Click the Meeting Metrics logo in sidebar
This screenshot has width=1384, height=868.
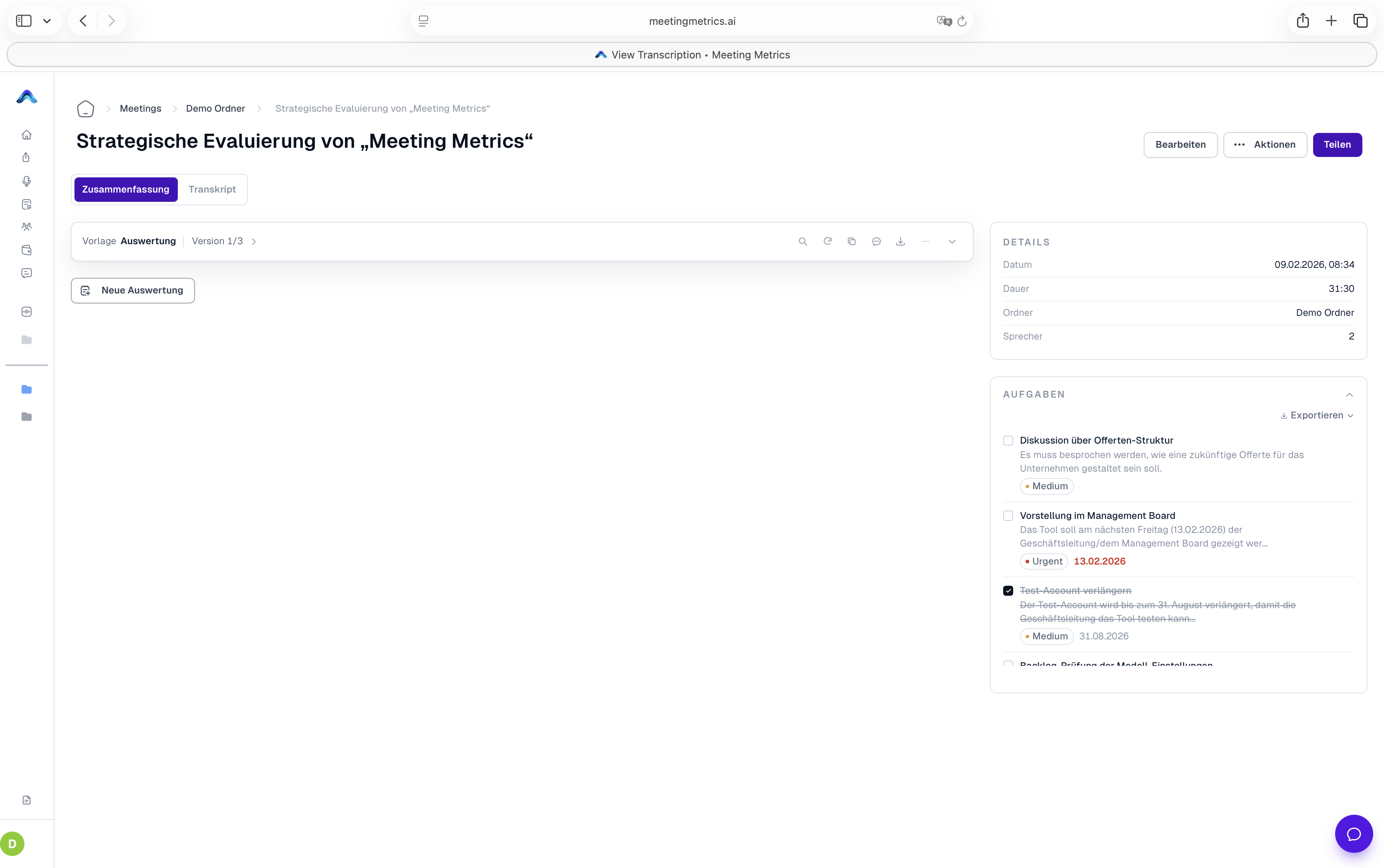click(27, 97)
